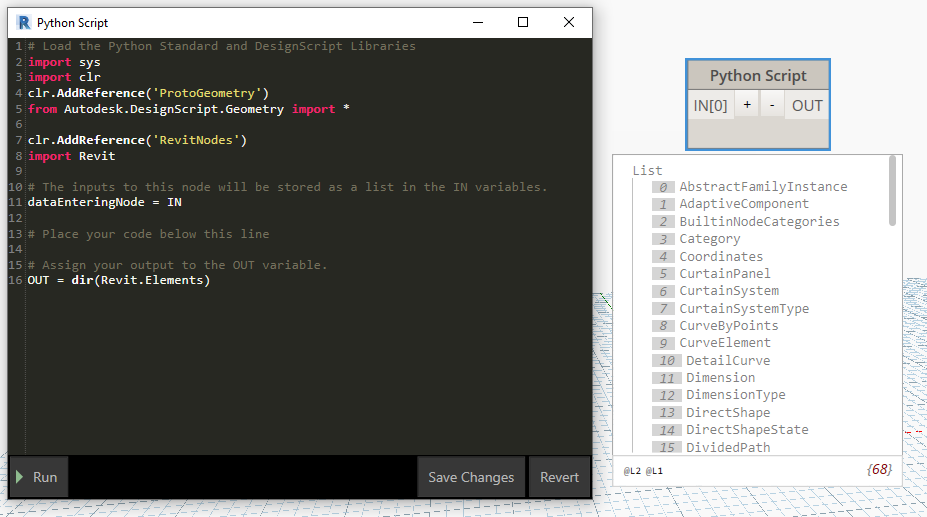Click the 'Place your code below' comment

pos(148,234)
